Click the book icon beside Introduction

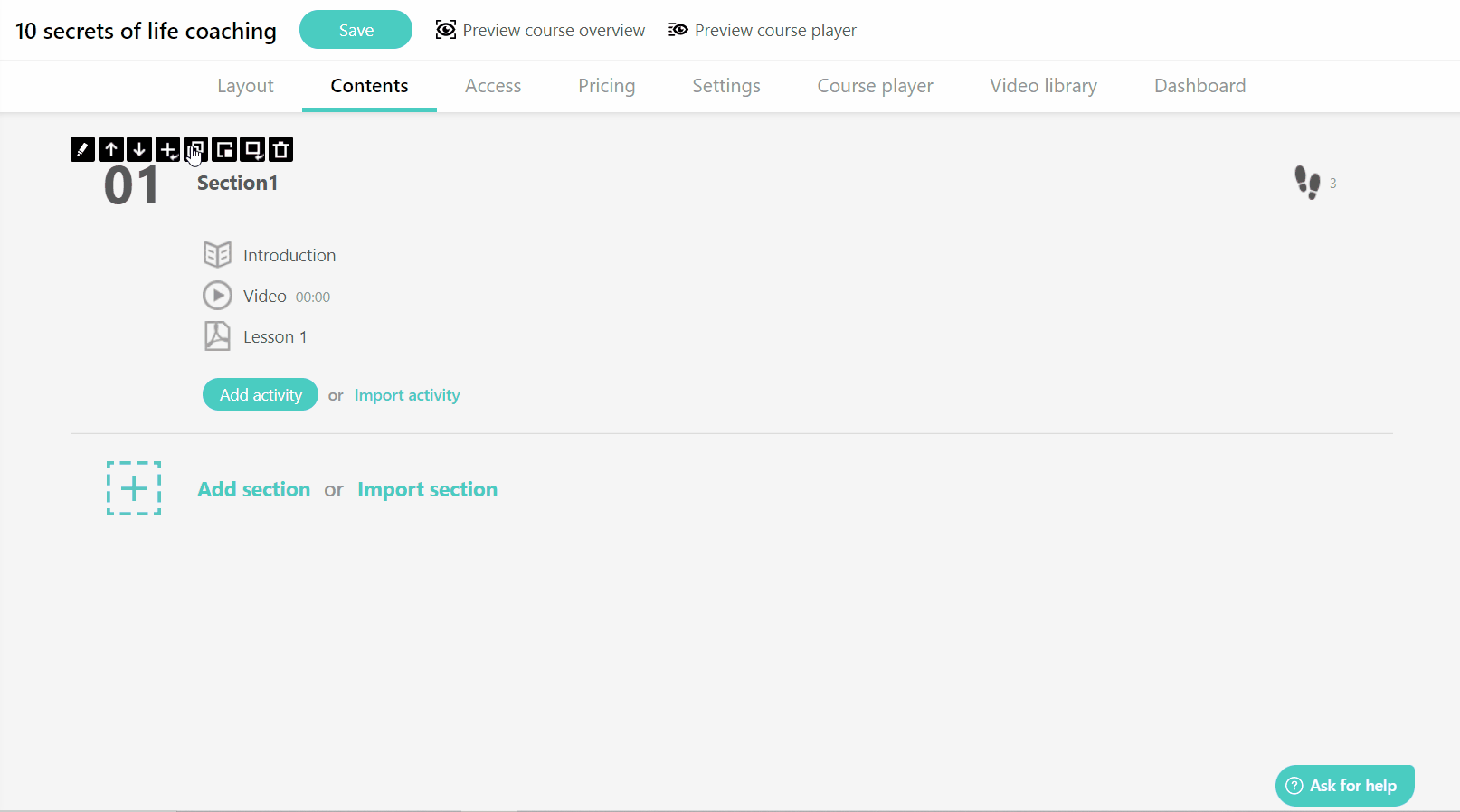(217, 255)
